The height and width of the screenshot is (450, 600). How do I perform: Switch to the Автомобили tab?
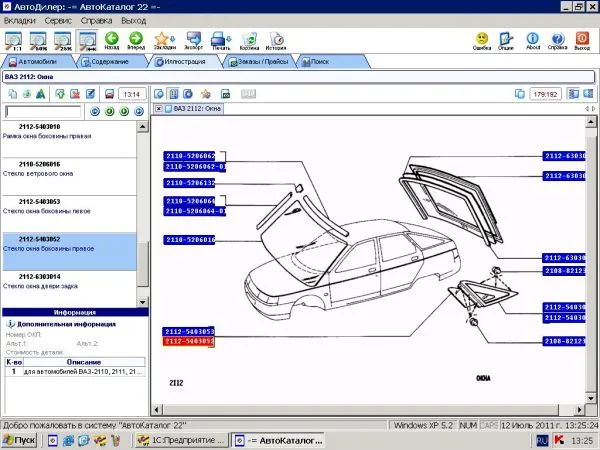(x=38, y=62)
